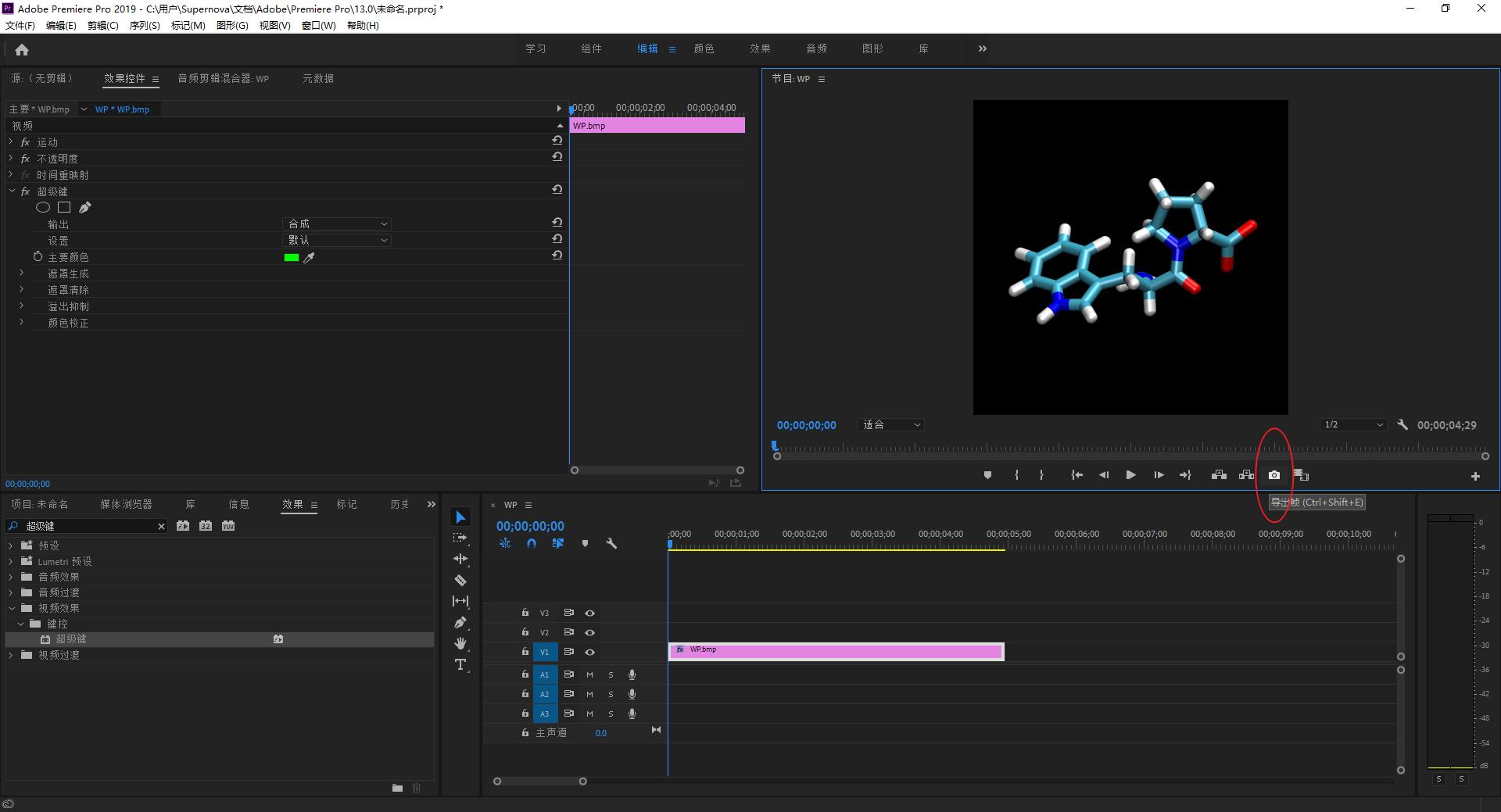Toggle lock on track V2
Image resolution: width=1501 pixels, height=812 pixels.
click(x=525, y=632)
